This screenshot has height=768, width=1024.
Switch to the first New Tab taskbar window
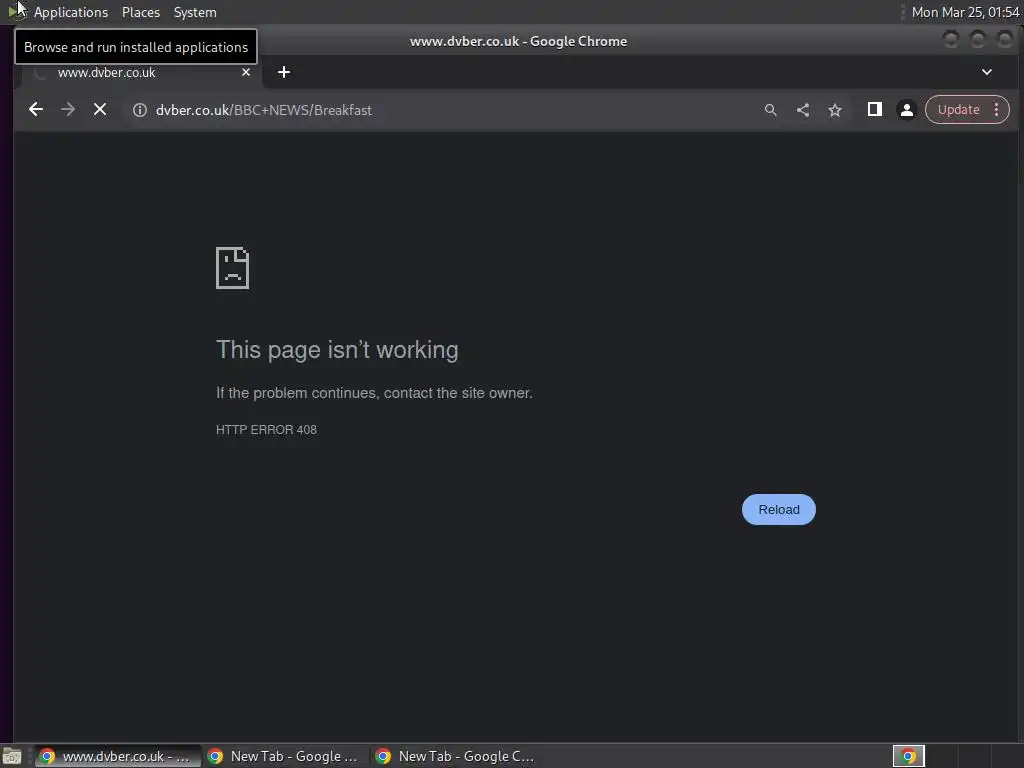284,756
